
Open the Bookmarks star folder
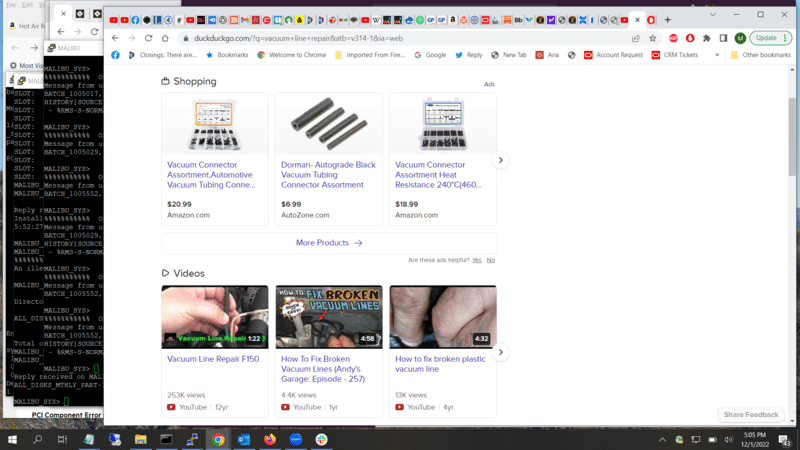pos(227,55)
